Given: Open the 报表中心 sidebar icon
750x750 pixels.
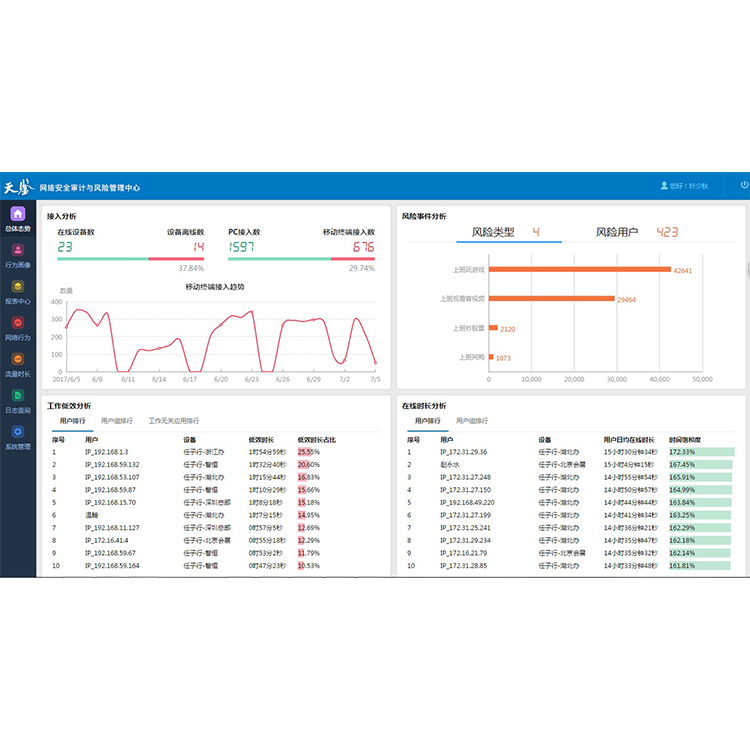Looking at the screenshot, I should (x=18, y=287).
